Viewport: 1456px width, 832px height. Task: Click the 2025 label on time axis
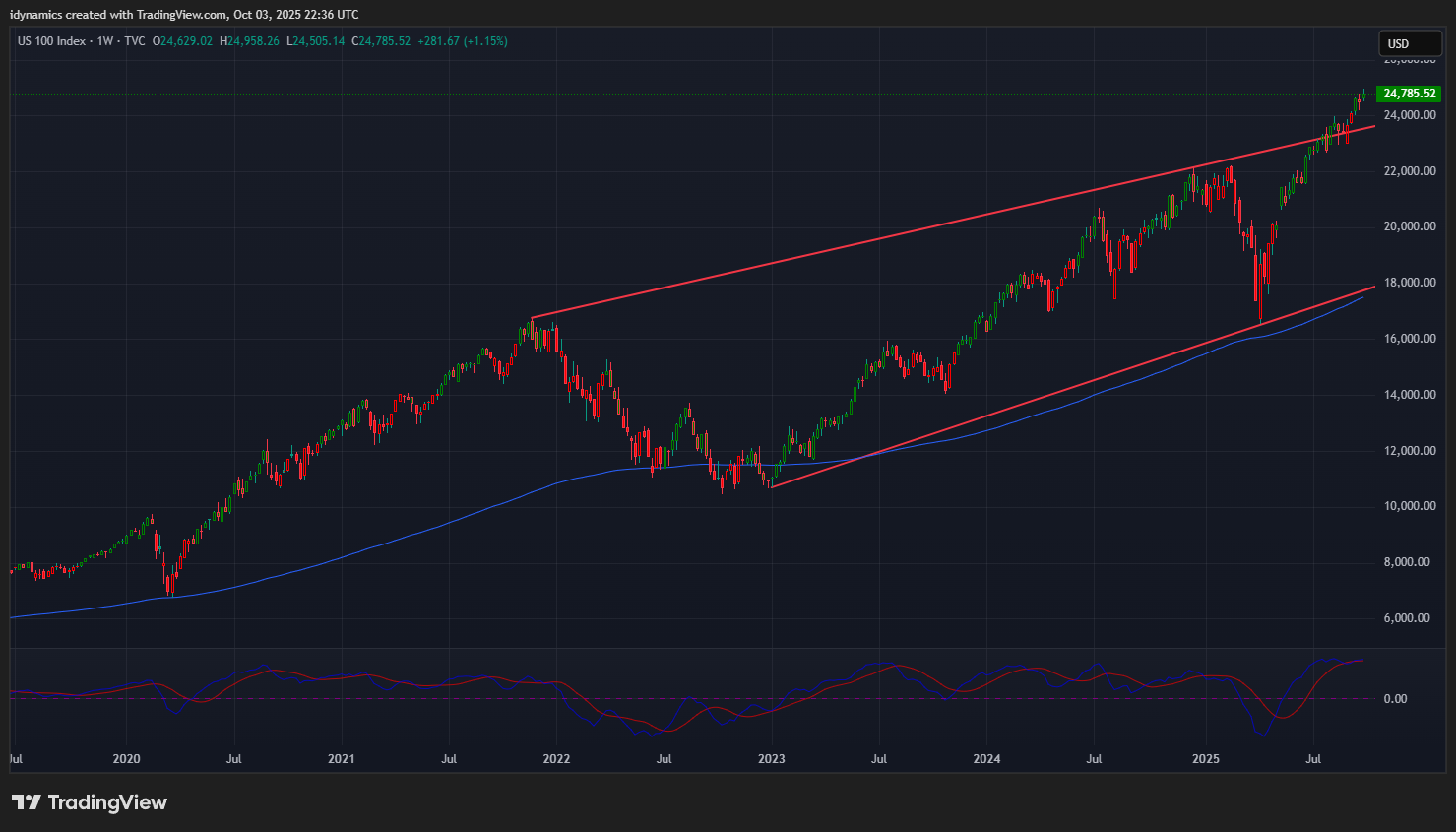[x=1205, y=759]
